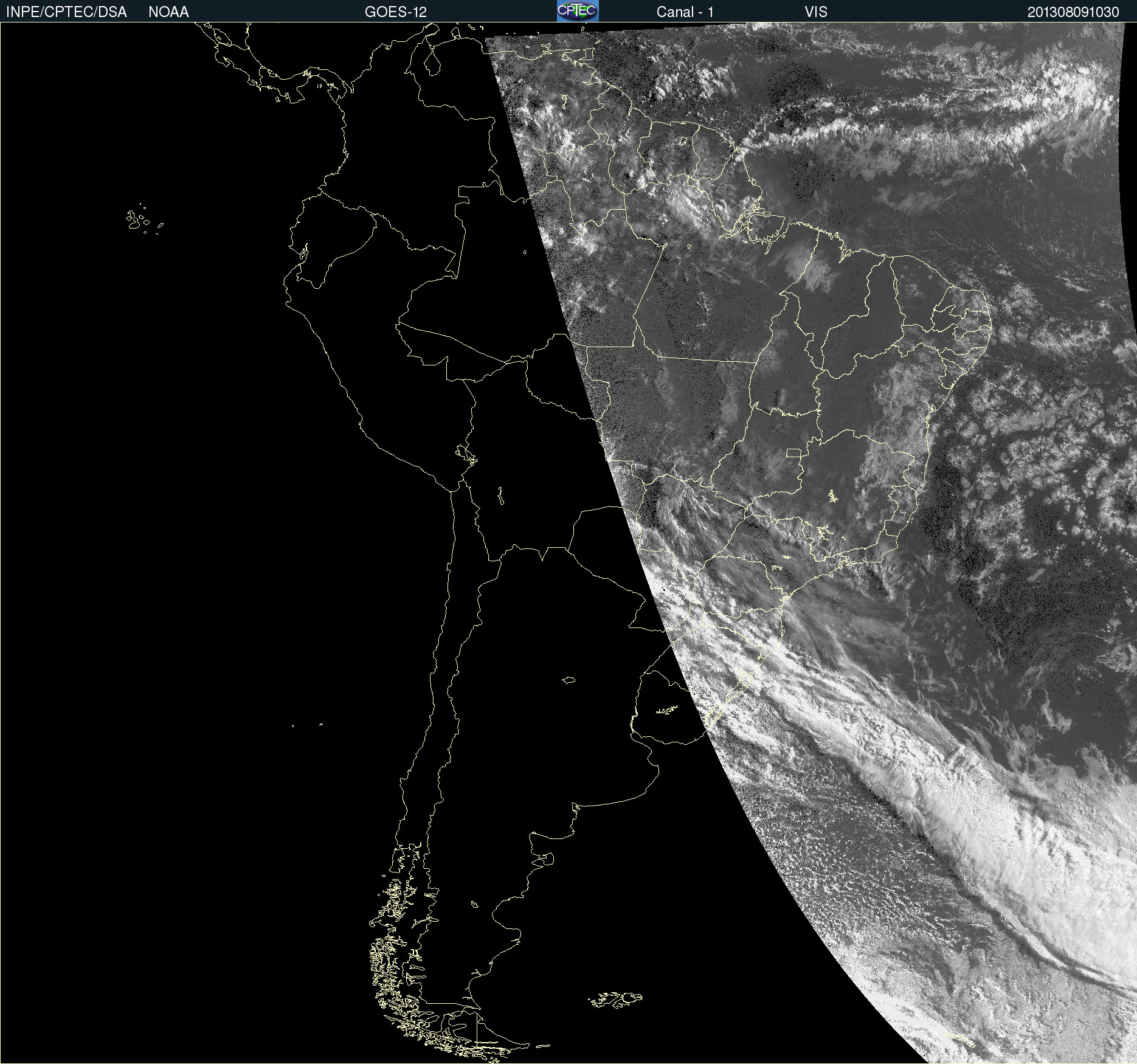The width and height of the screenshot is (1137, 1064).
Task: Click the 201308091030 timestamp
Action: (x=1073, y=12)
